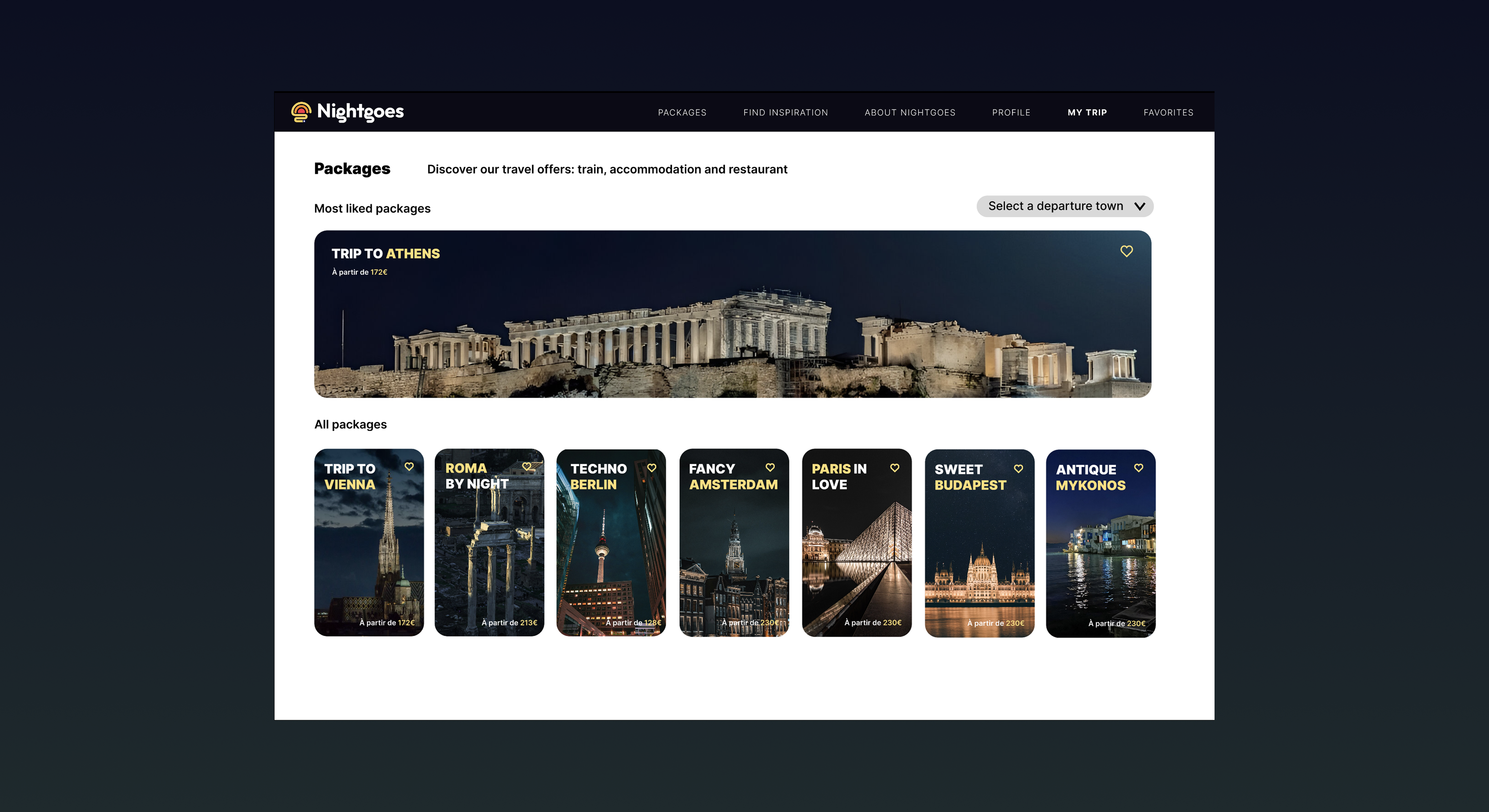Open the Trip to Athens banner
The height and width of the screenshot is (812, 1489).
733,323
